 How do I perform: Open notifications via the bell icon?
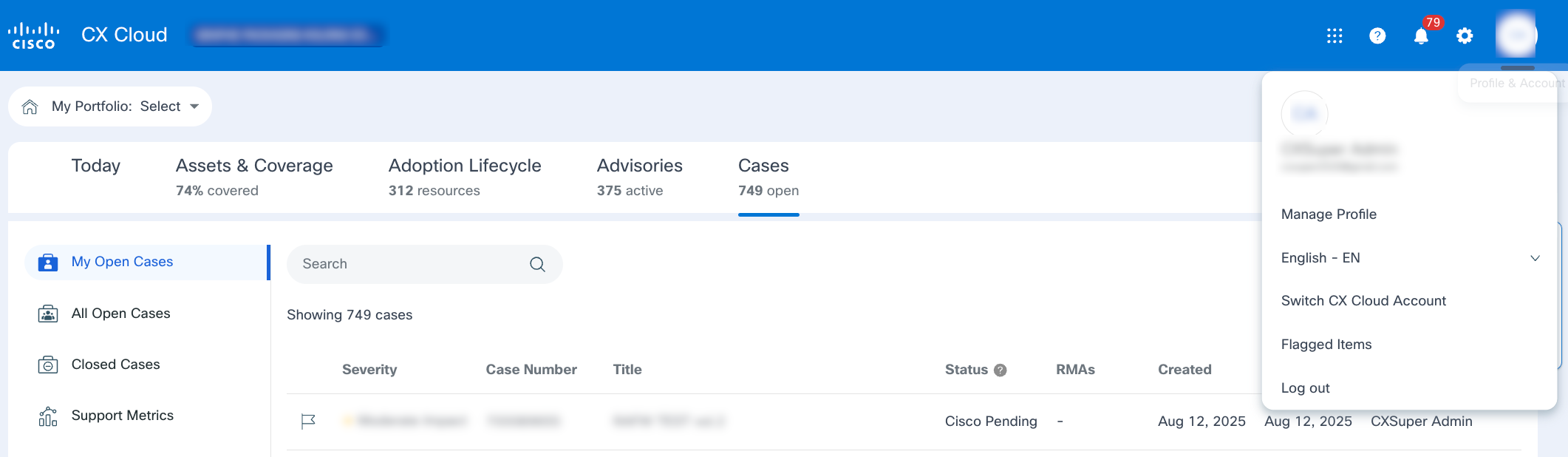pyautogui.click(x=1419, y=35)
